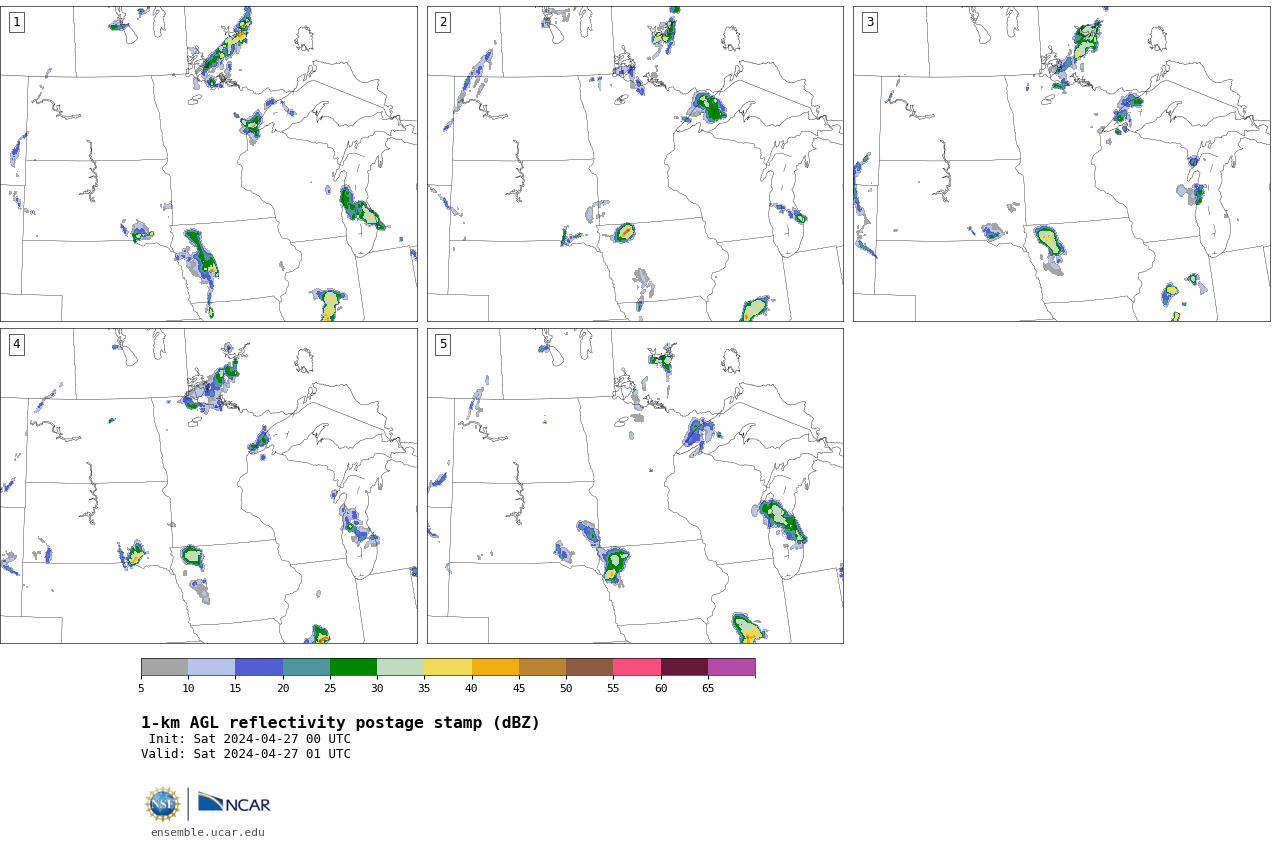This screenshot has width=1280, height=844.
Task: Click the pale green 30-35 dBZ swatch
Action: click(x=401, y=667)
